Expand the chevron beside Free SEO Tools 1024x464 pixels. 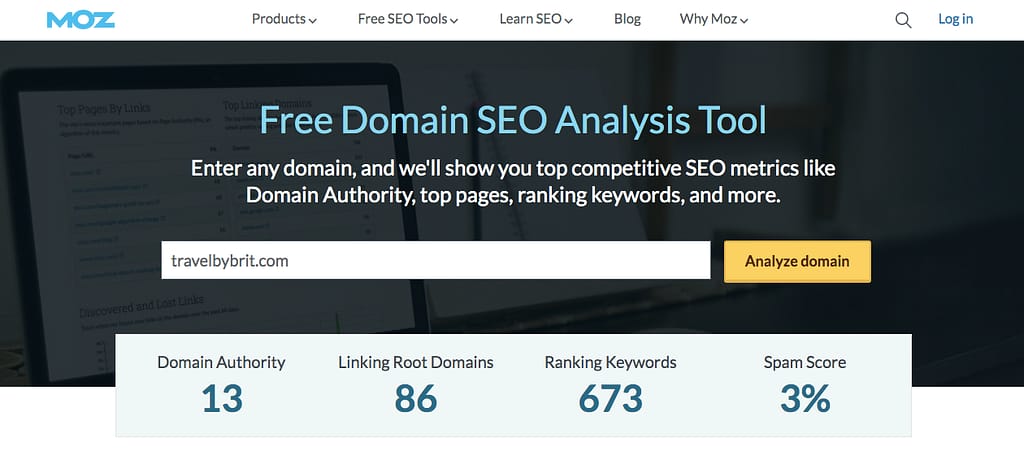click(x=455, y=20)
